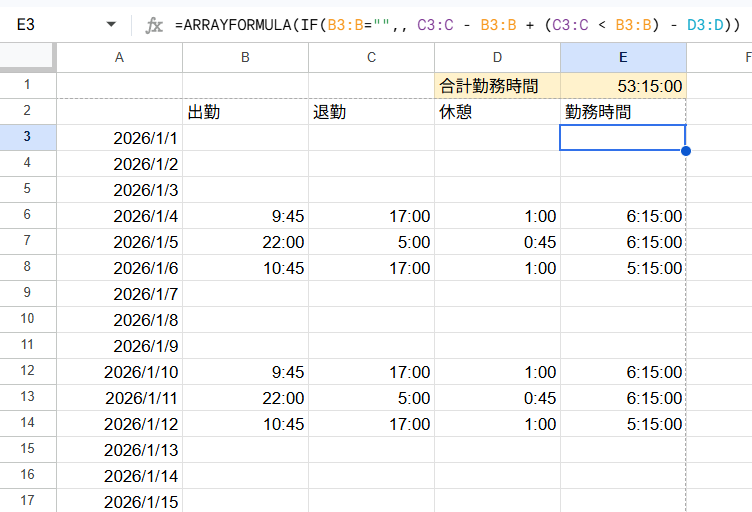Select row 17 header
The image size is (752, 512).
(x=28, y=500)
